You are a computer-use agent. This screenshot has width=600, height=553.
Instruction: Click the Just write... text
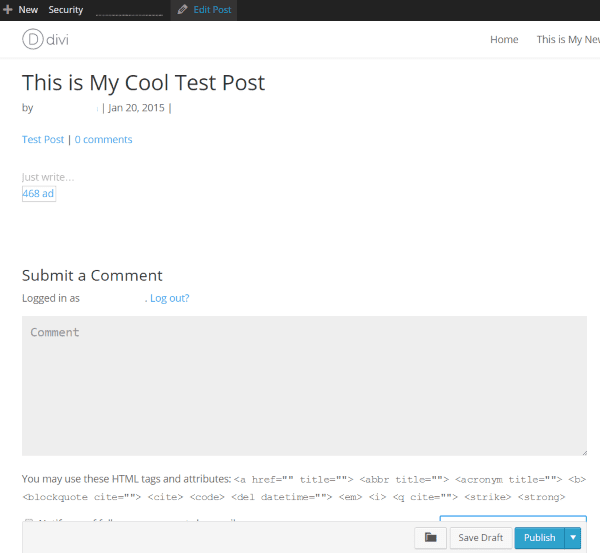click(48, 177)
